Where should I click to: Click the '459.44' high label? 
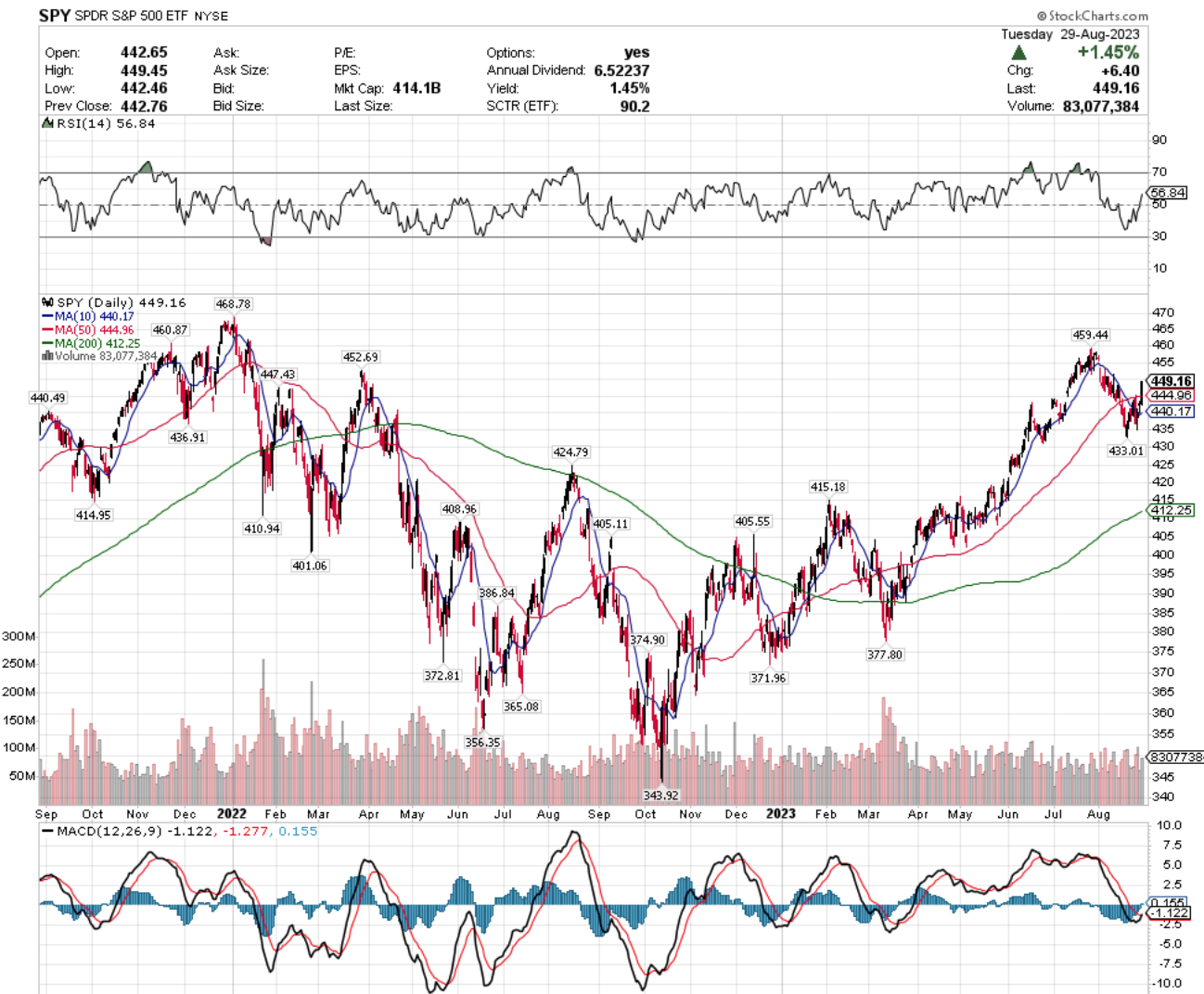tap(1090, 336)
